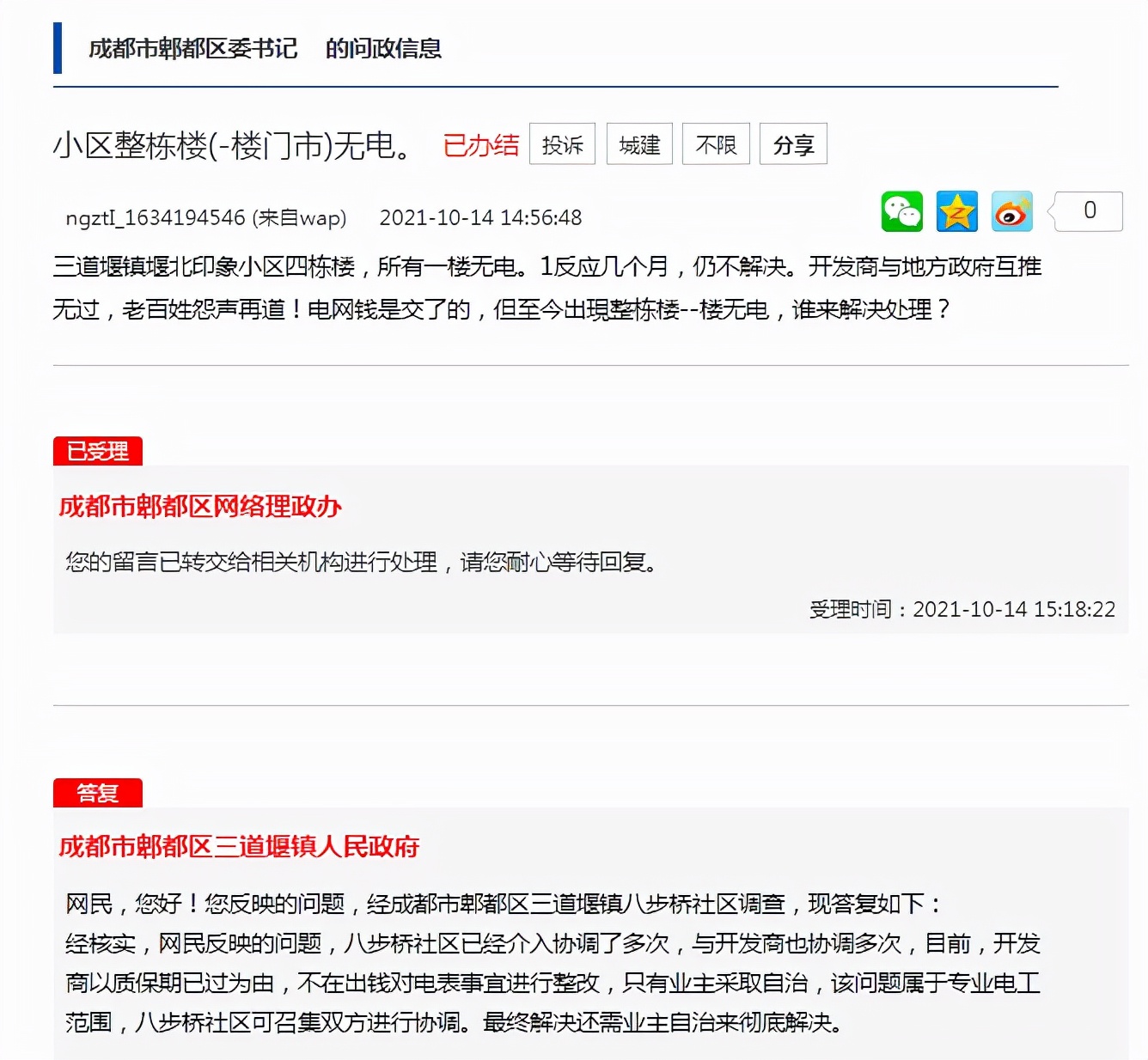Click the red 已办结 status label
This screenshot has width=1148, height=1060.
point(481,146)
